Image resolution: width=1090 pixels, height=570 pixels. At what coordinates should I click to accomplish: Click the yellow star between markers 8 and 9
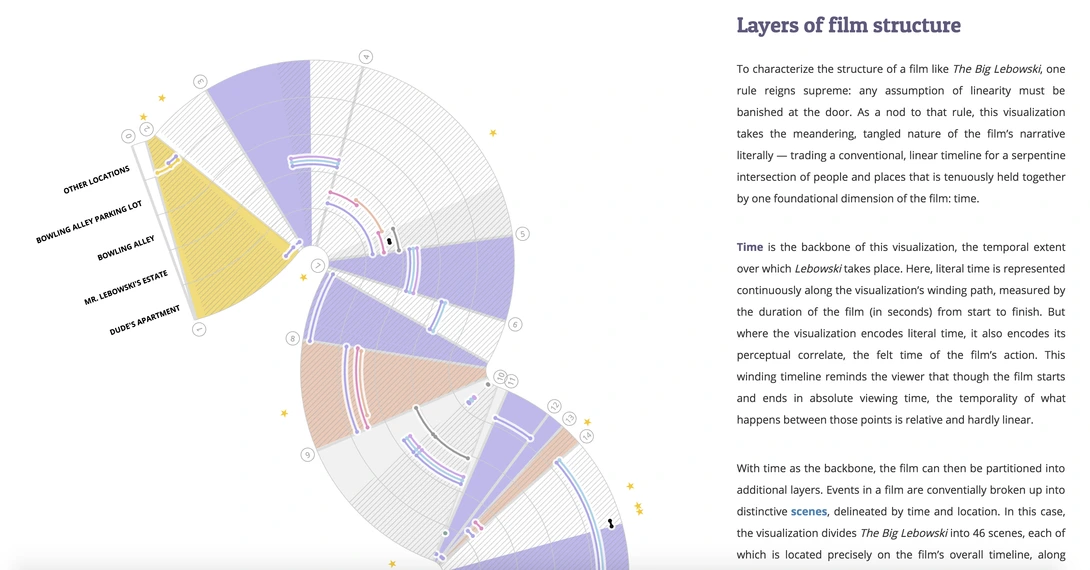284,414
